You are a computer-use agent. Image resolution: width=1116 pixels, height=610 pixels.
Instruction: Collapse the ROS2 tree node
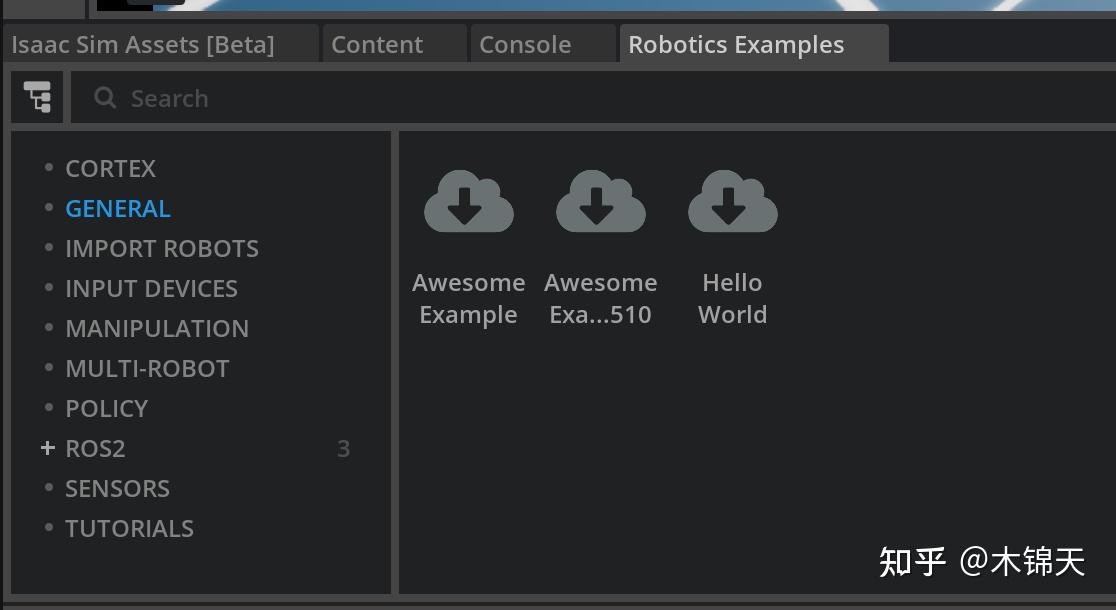pos(48,448)
